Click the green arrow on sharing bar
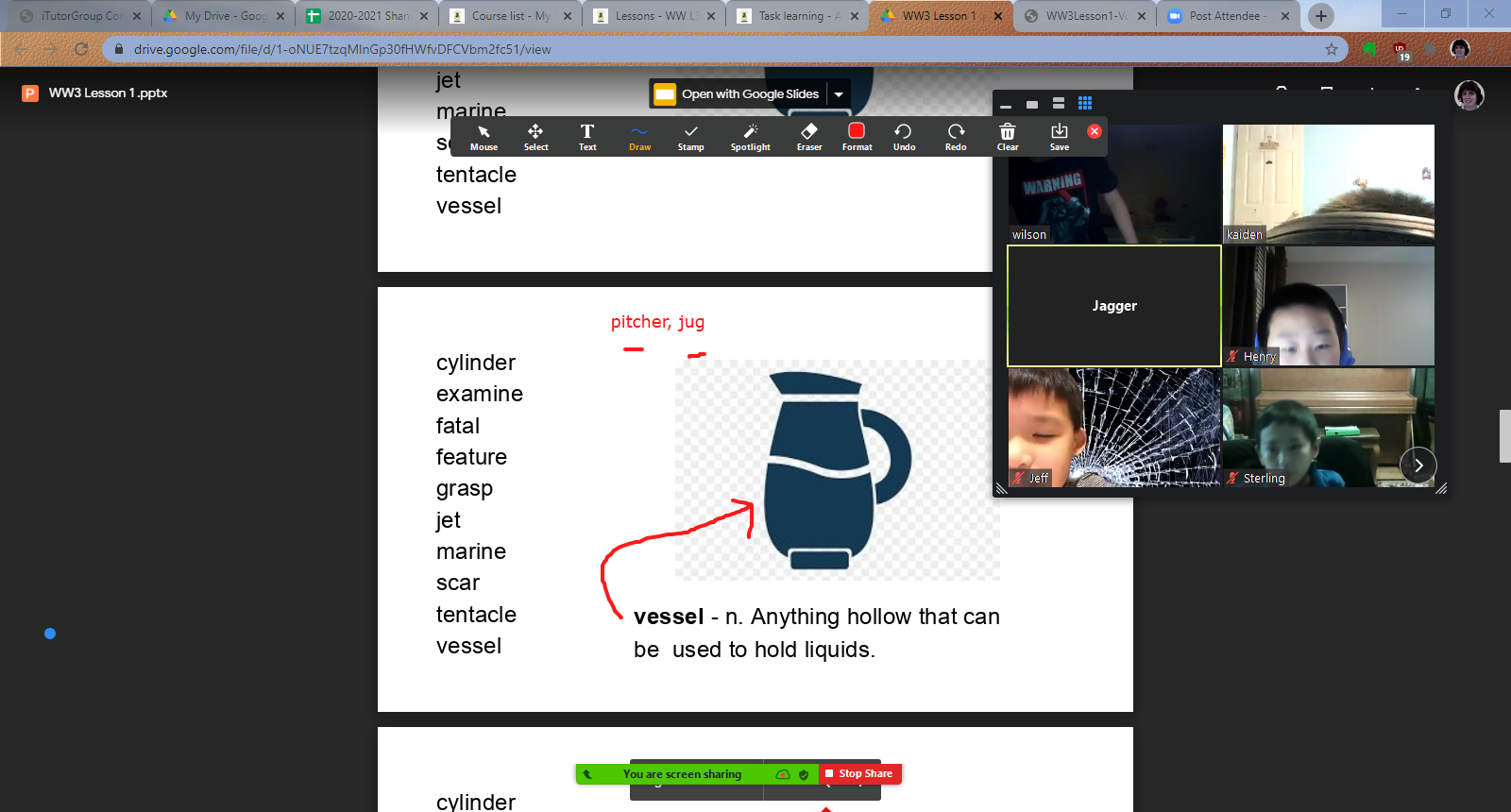The height and width of the screenshot is (812, 1511). pos(587,774)
